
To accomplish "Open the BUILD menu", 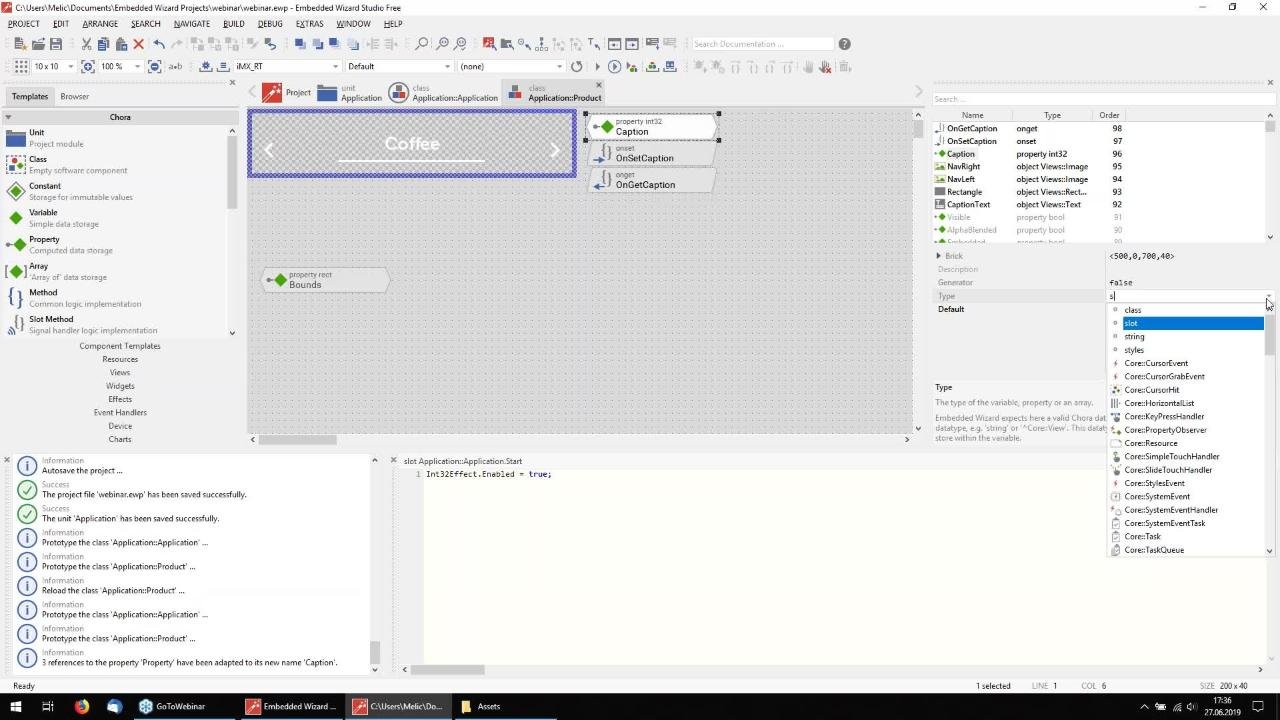I will pyautogui.click(x=234, y=23).
